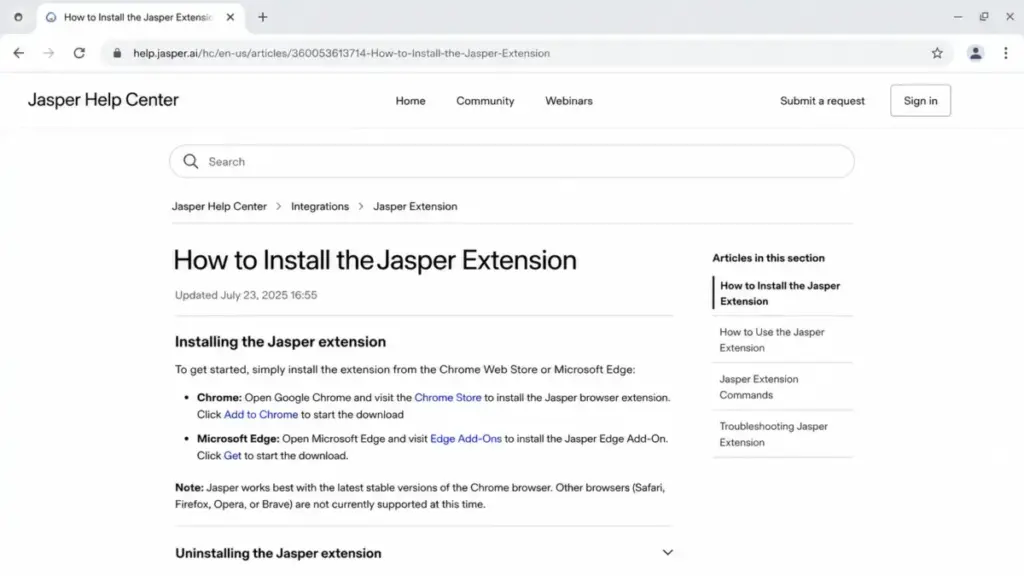Click the Articles in this section heading
The width and height of the screenshot is (1024, 576).
pyautogui.click(x=768, y=258)
